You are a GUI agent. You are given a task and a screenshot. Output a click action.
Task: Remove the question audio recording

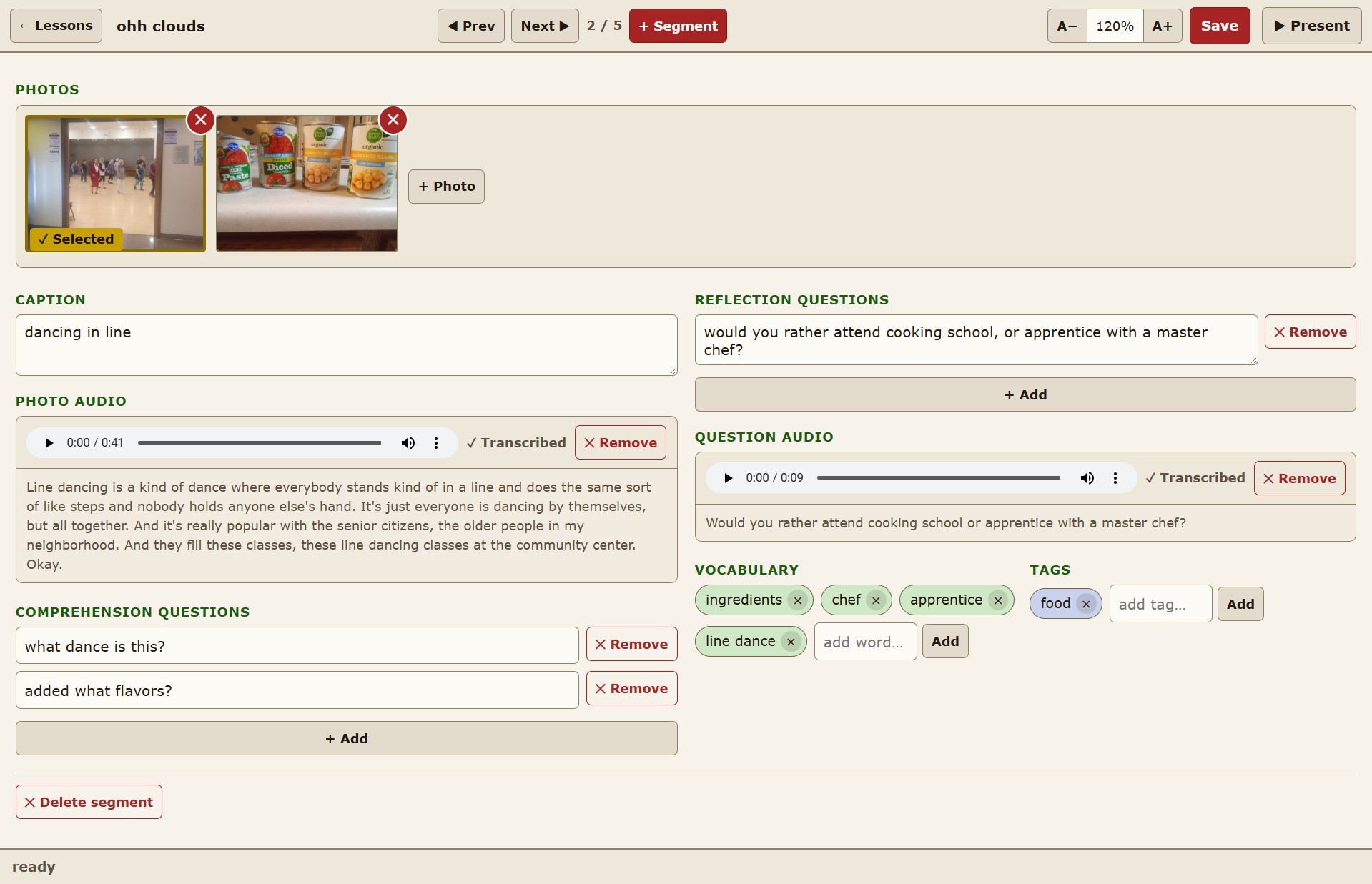pyautogui.click(x=1300, y=478)
